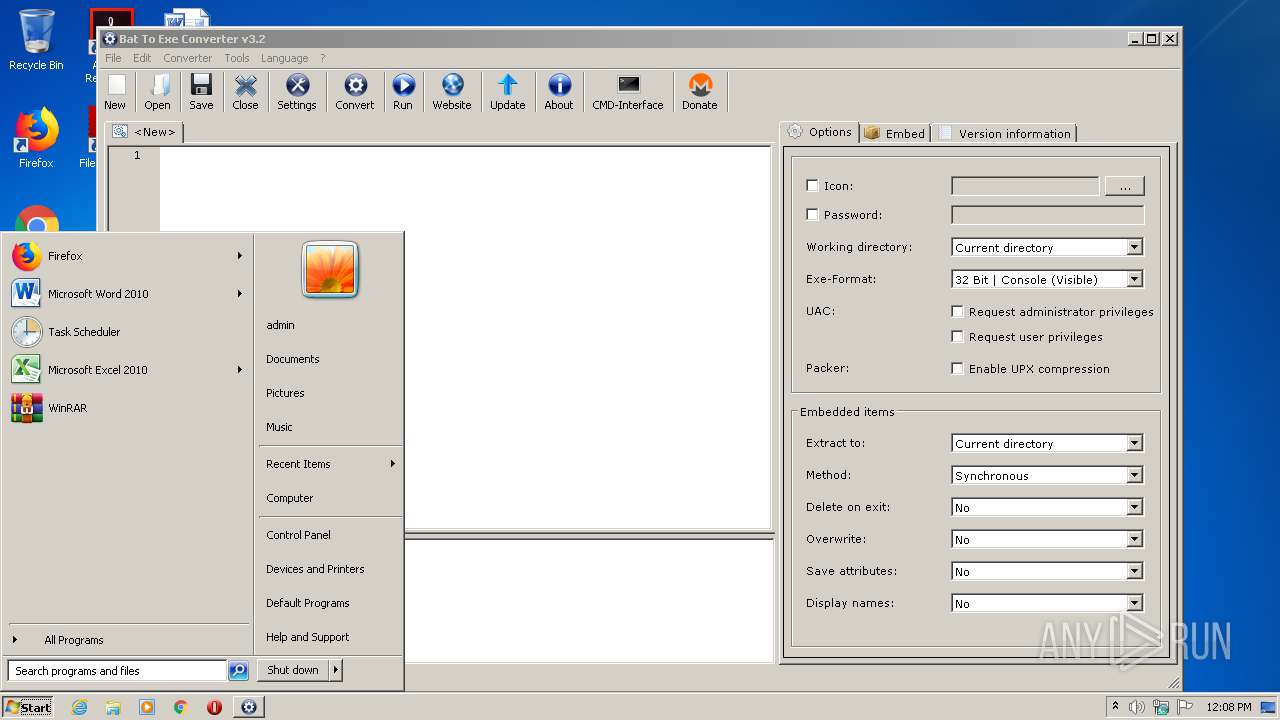
Task: Open the Display names dropdown
Action: coord(1047,603)
